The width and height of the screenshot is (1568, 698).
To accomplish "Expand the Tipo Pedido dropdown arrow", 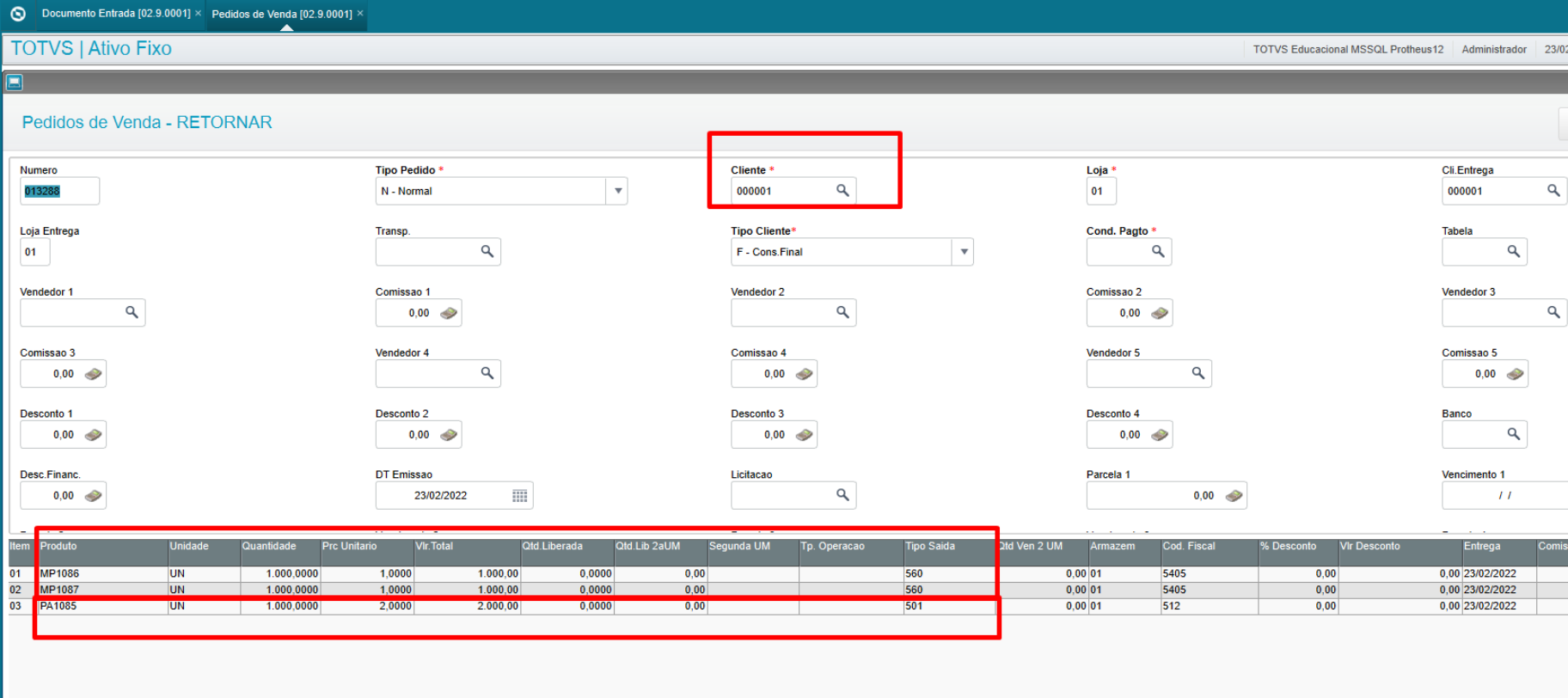I will tap(617, 191).
